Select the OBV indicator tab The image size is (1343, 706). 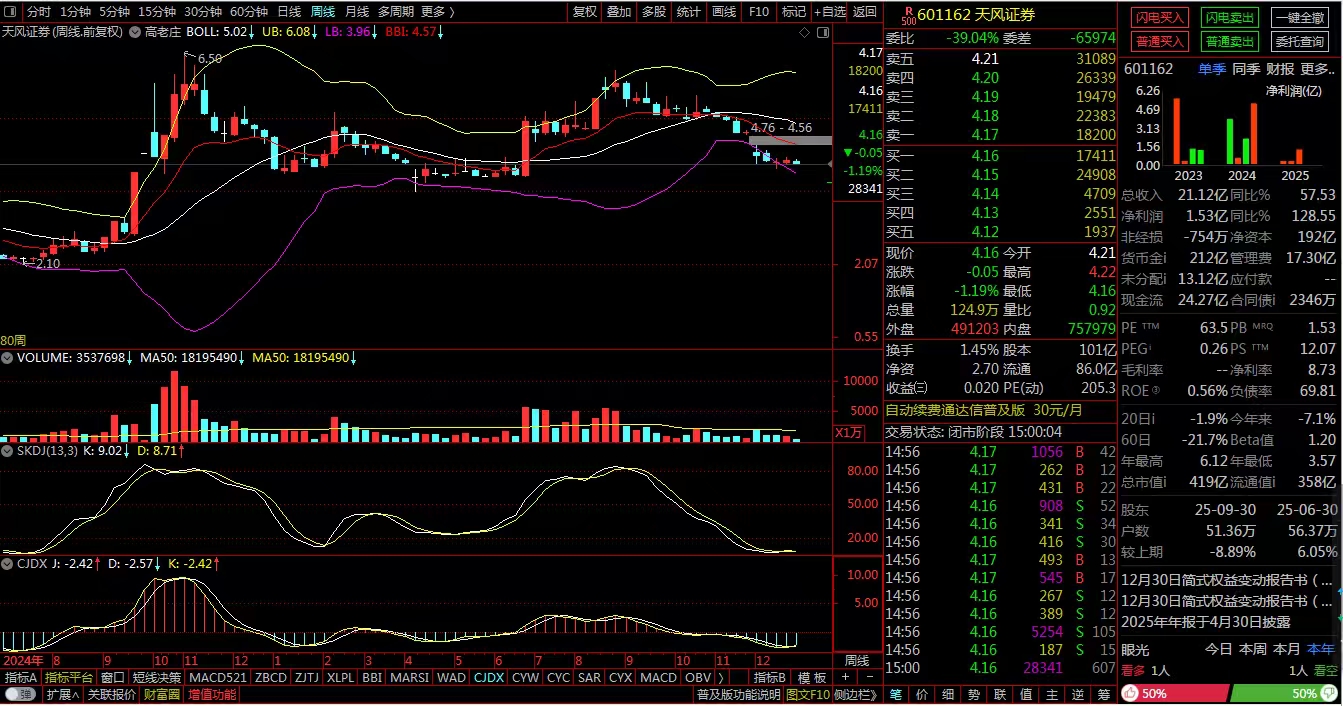[698, 677]
